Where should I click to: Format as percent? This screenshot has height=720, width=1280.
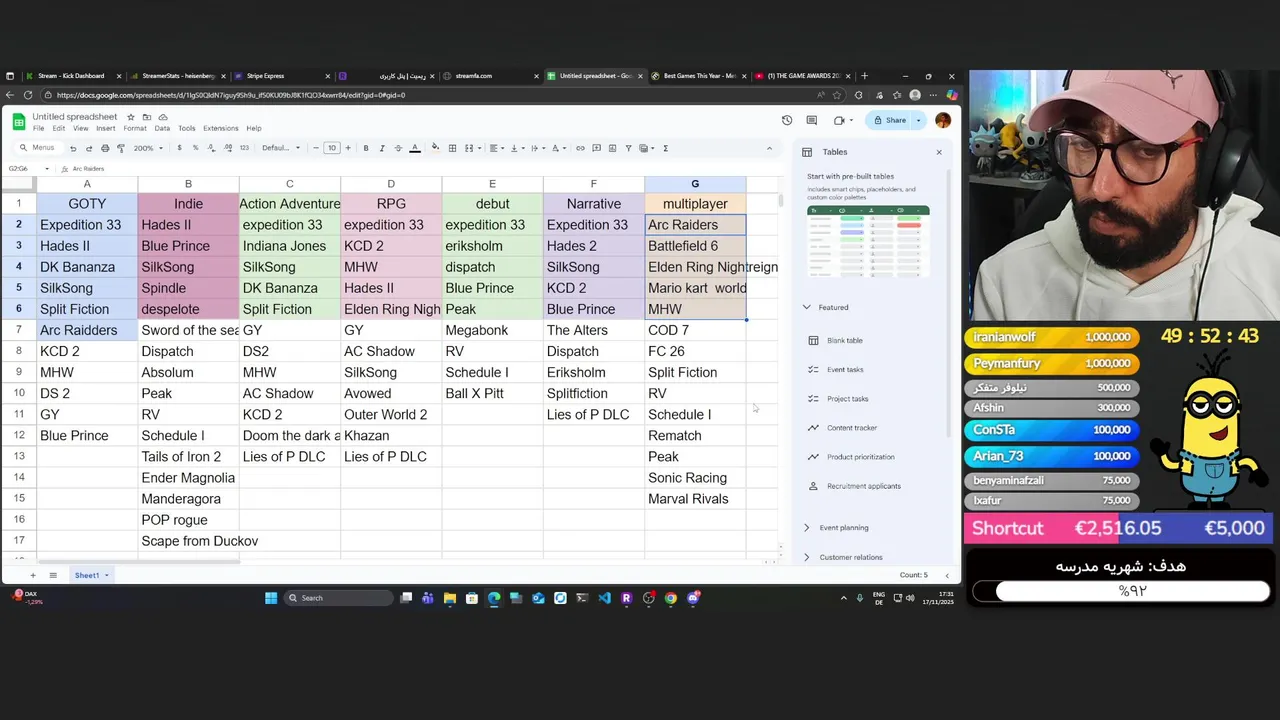195,148
